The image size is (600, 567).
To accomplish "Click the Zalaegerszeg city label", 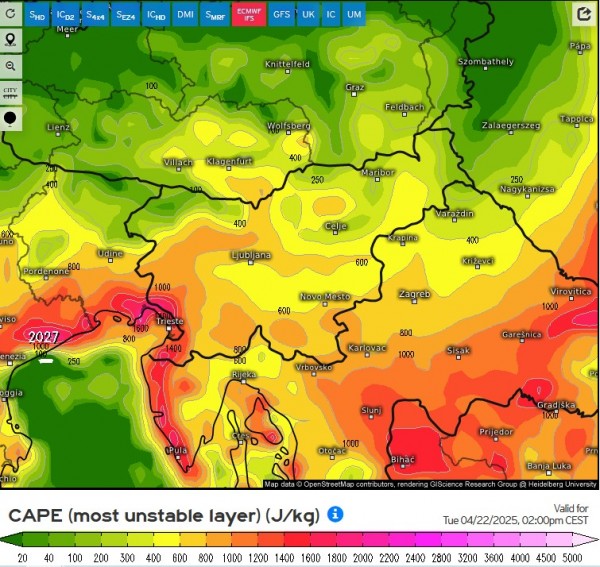I will click(x=511, y=125).
